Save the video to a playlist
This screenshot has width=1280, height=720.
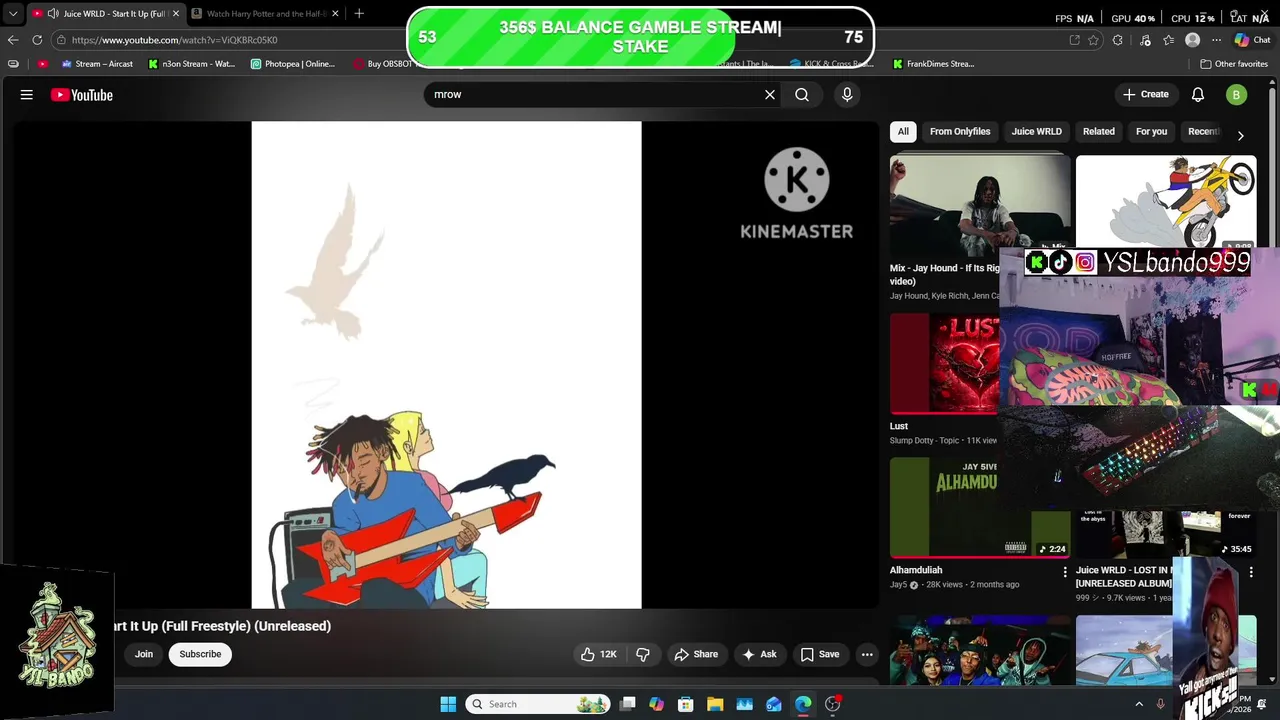point(820,654)
